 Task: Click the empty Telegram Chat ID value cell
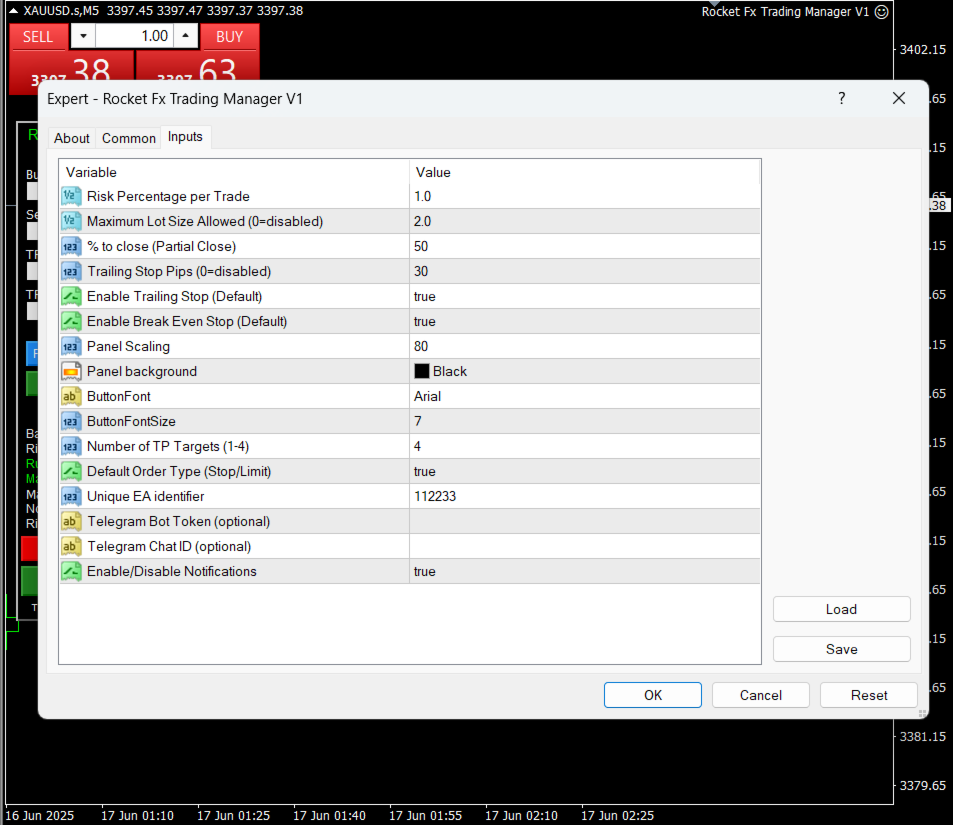(585, 547)
